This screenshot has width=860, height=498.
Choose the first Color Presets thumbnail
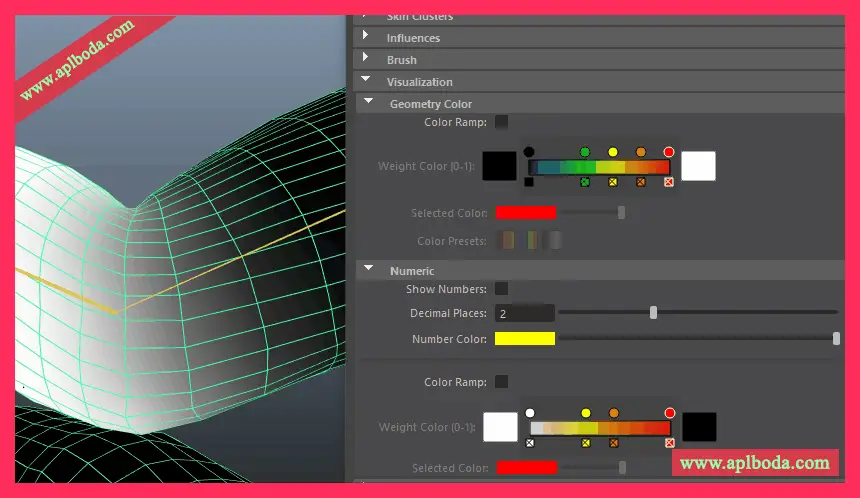tap(507, 241)
